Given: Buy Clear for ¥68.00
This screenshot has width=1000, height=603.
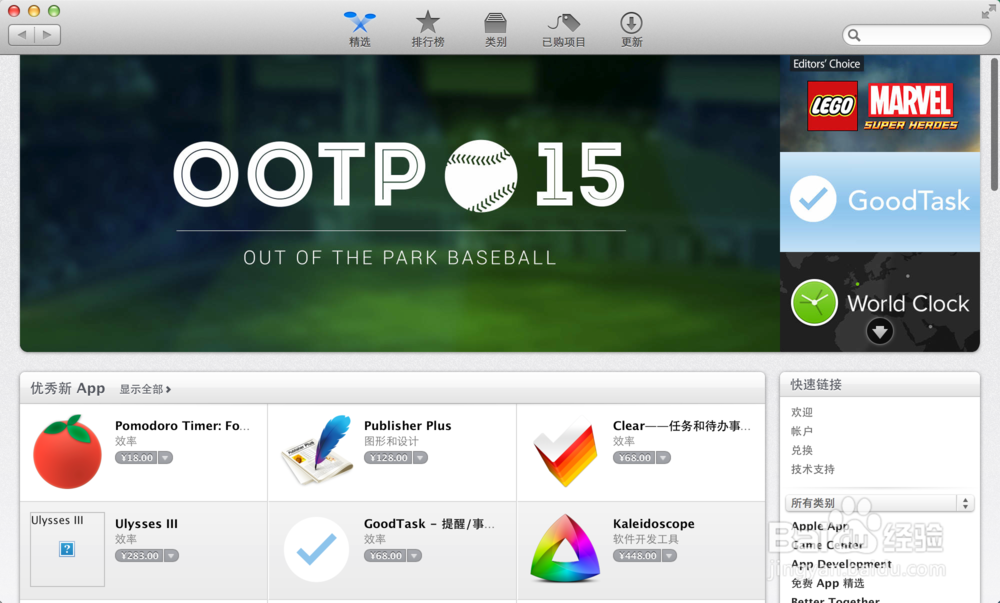Looking at the screenshot, I should [634, 458].
